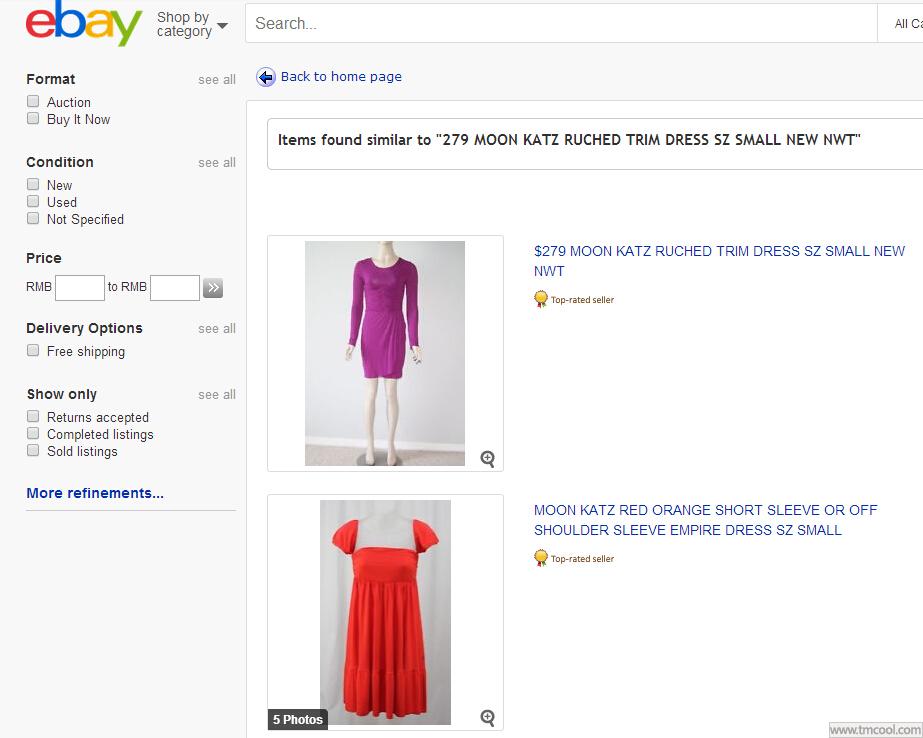Click the Search text field

click(561, 24)
